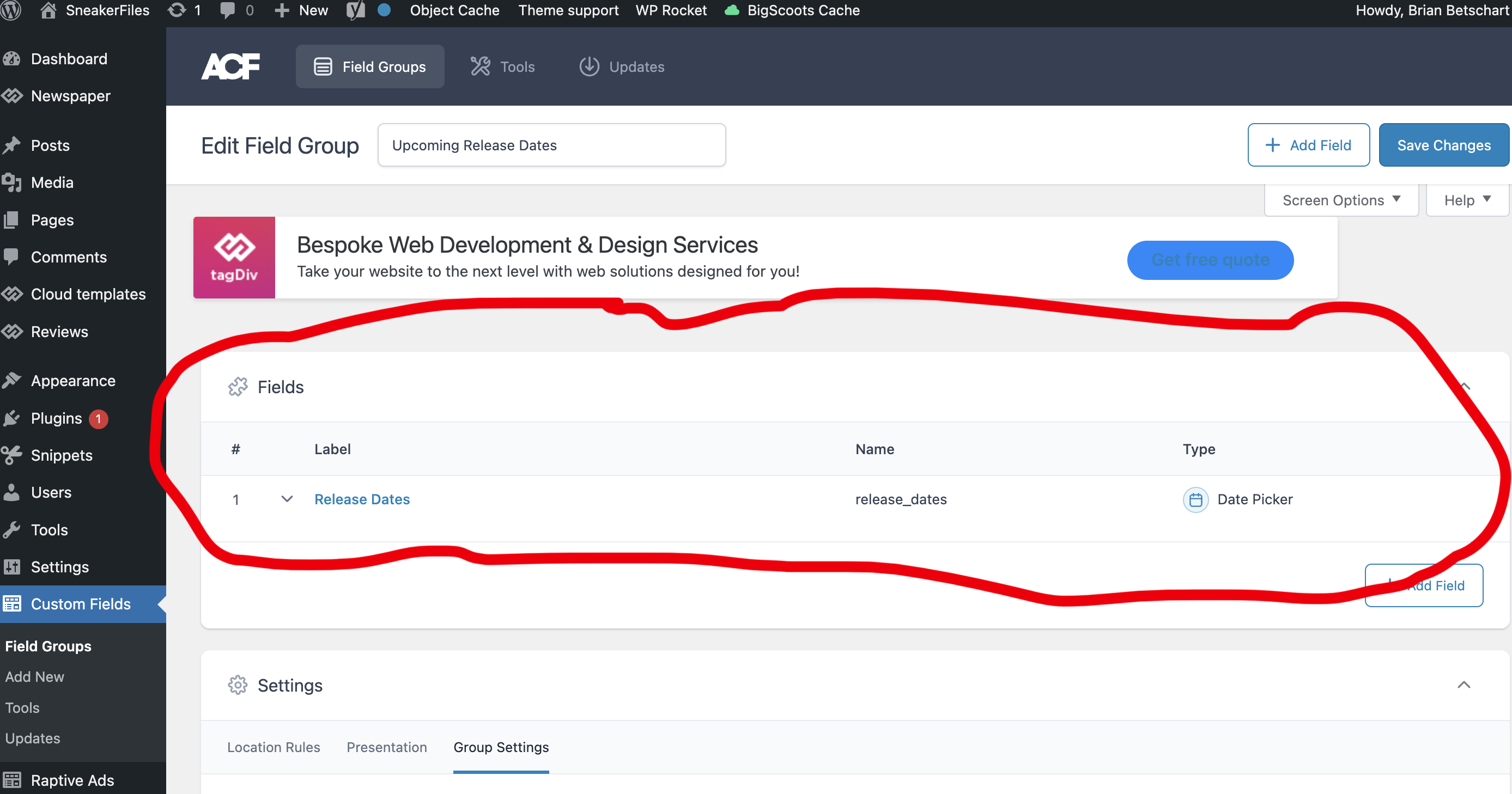This screenshot has height=794, width=1512.
Task: Click the Type column header
Action: (x=1199, y=449)
